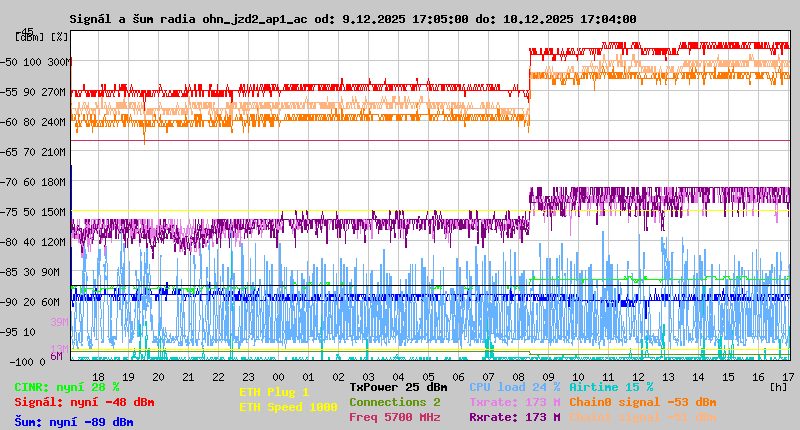Viewport: 800px width, 430px height.
Task: Click the yellow ETH Plug legend entry
Action: coord(274,392)
